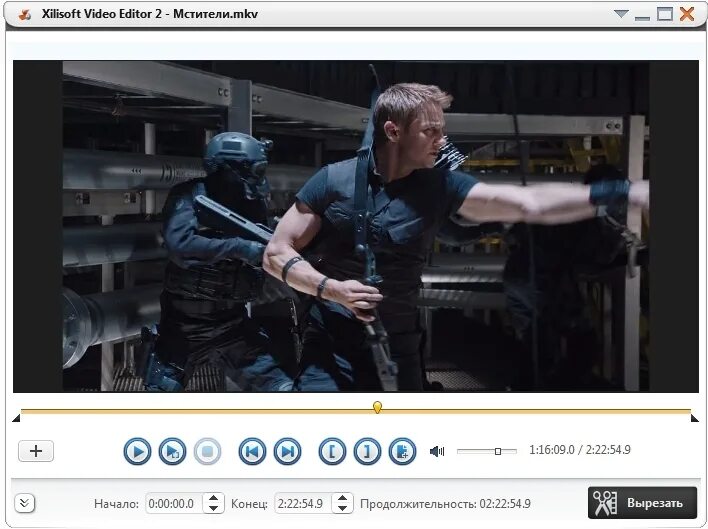Play the selected segment in a loop
This screenshot has width=708, height=529.
(172, 451)
